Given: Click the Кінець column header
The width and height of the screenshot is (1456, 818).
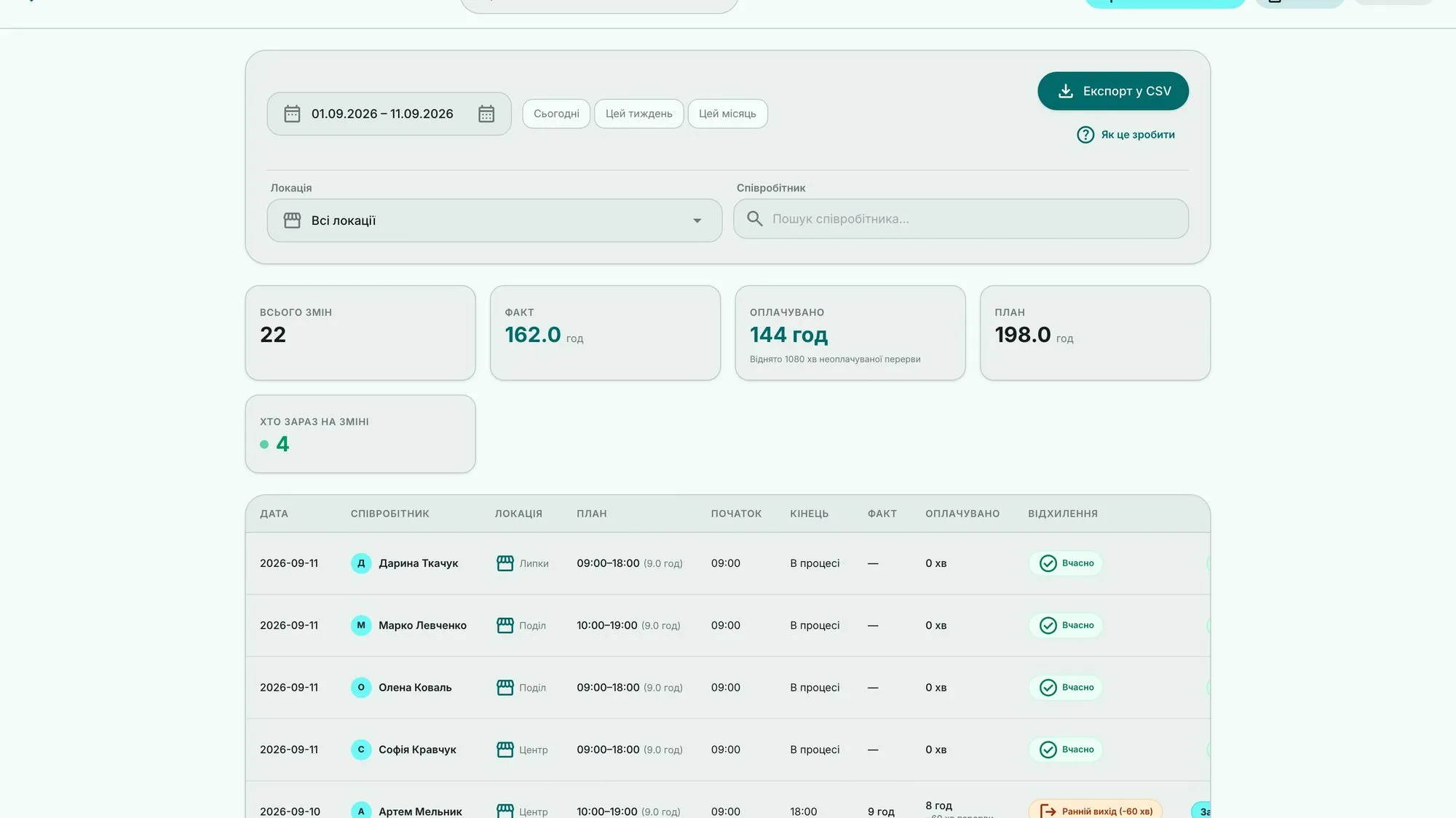Looking at the screenshot, I should click(x=810, y=514).
